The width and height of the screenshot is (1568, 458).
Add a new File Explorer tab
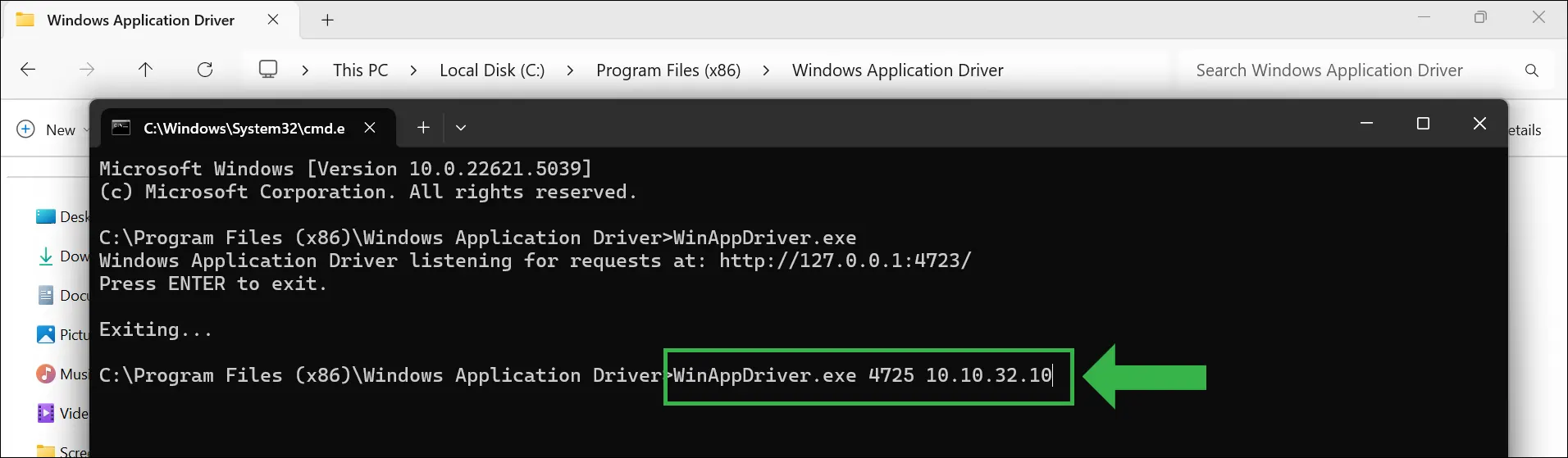click(327, 20)
